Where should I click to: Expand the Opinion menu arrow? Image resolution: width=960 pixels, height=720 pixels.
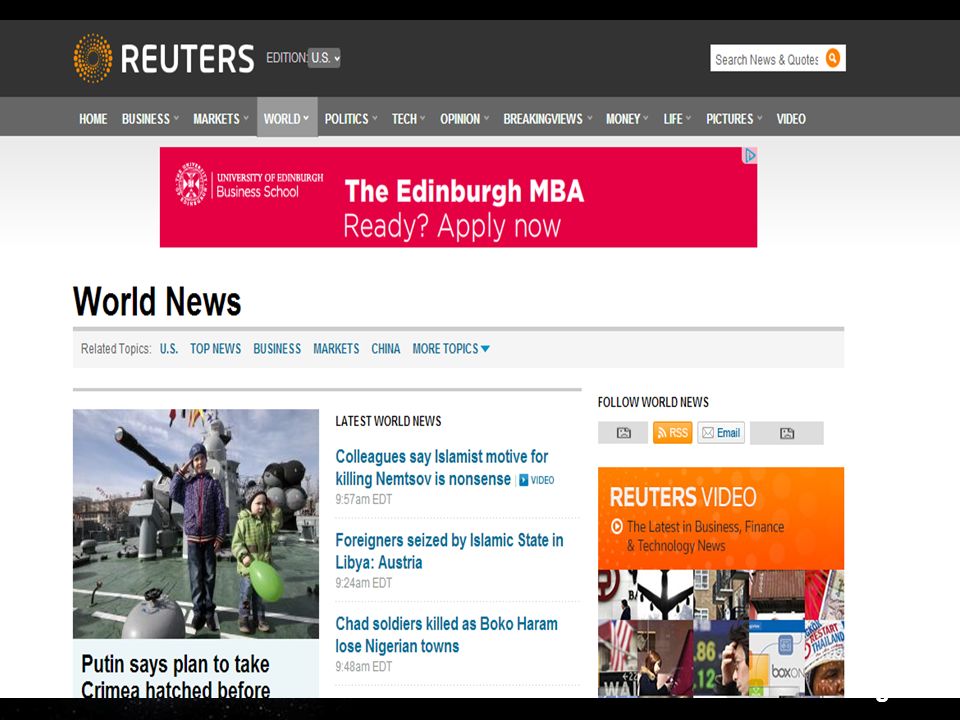pos(487,118)
